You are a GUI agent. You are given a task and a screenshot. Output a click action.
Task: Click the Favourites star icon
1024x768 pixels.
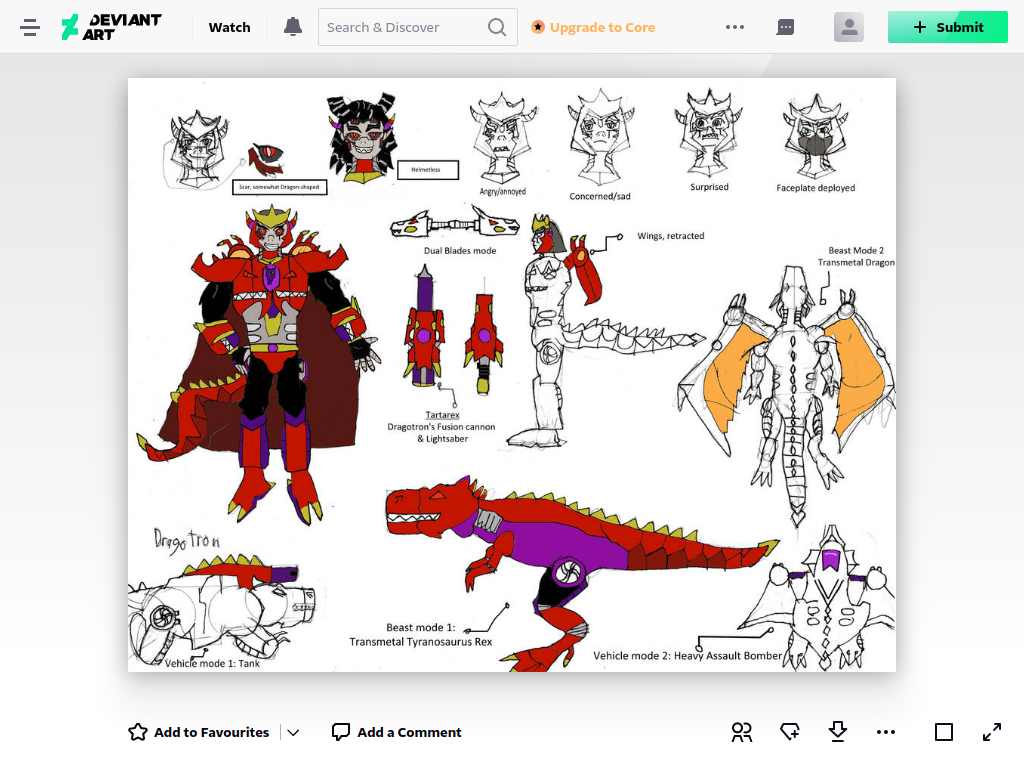point(138,732)
